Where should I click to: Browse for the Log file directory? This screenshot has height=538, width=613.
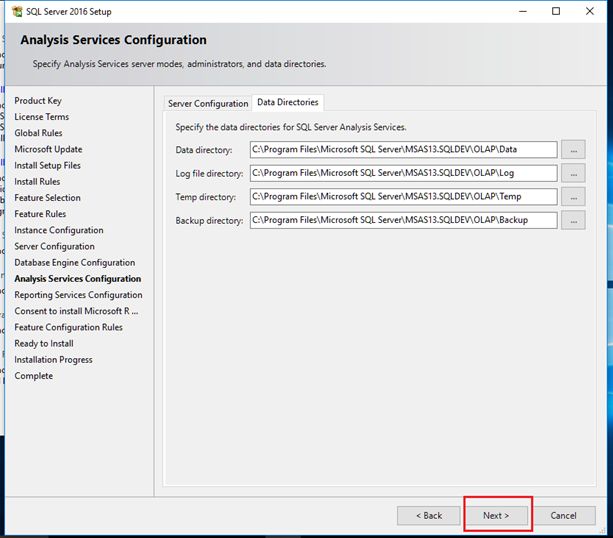(573, 173)
